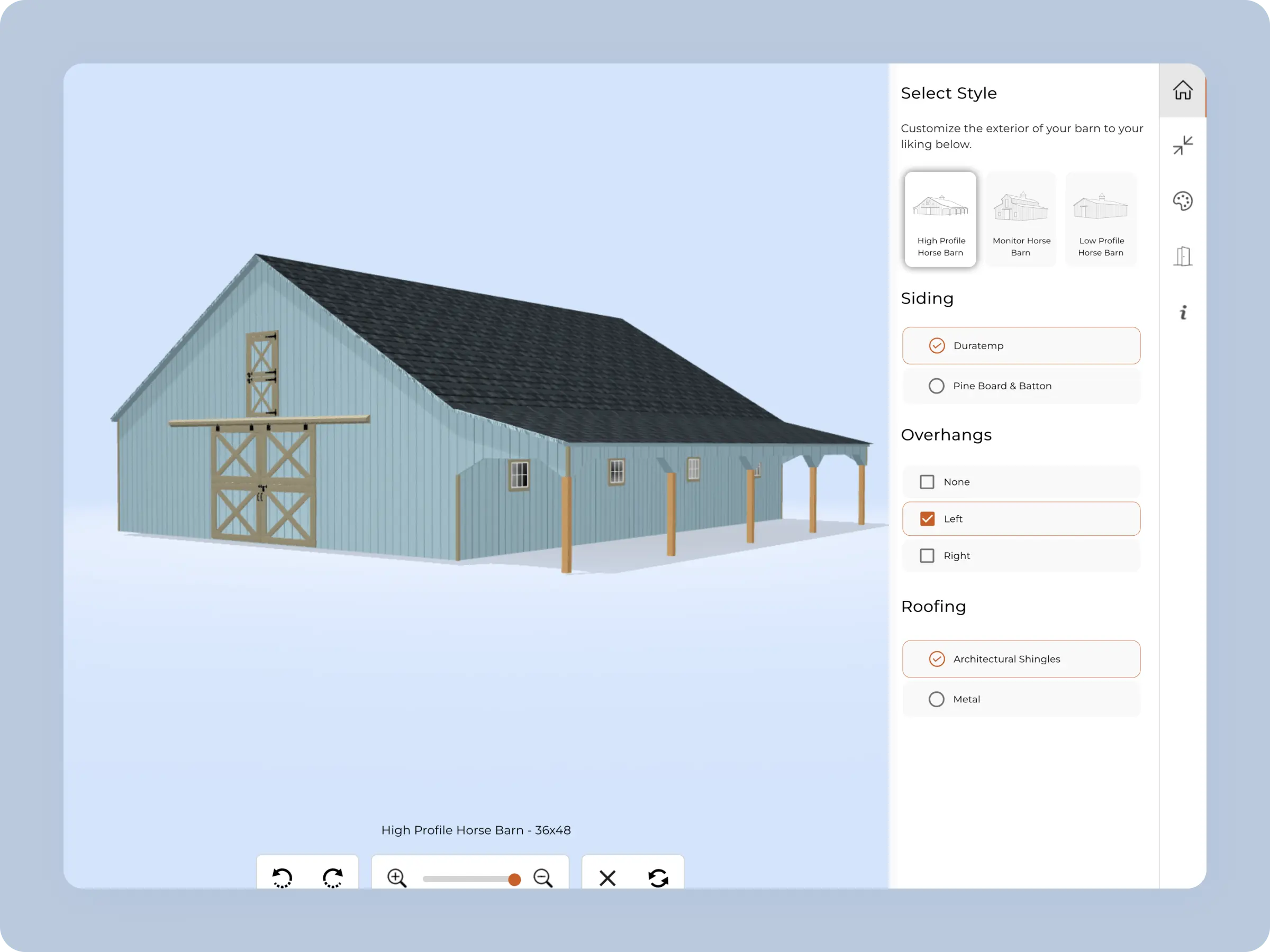The width and height of the screenshot is (1270, 952).
Task: Select Duratemp siding option
Action: pyautogui.click(x=937, y=345)
